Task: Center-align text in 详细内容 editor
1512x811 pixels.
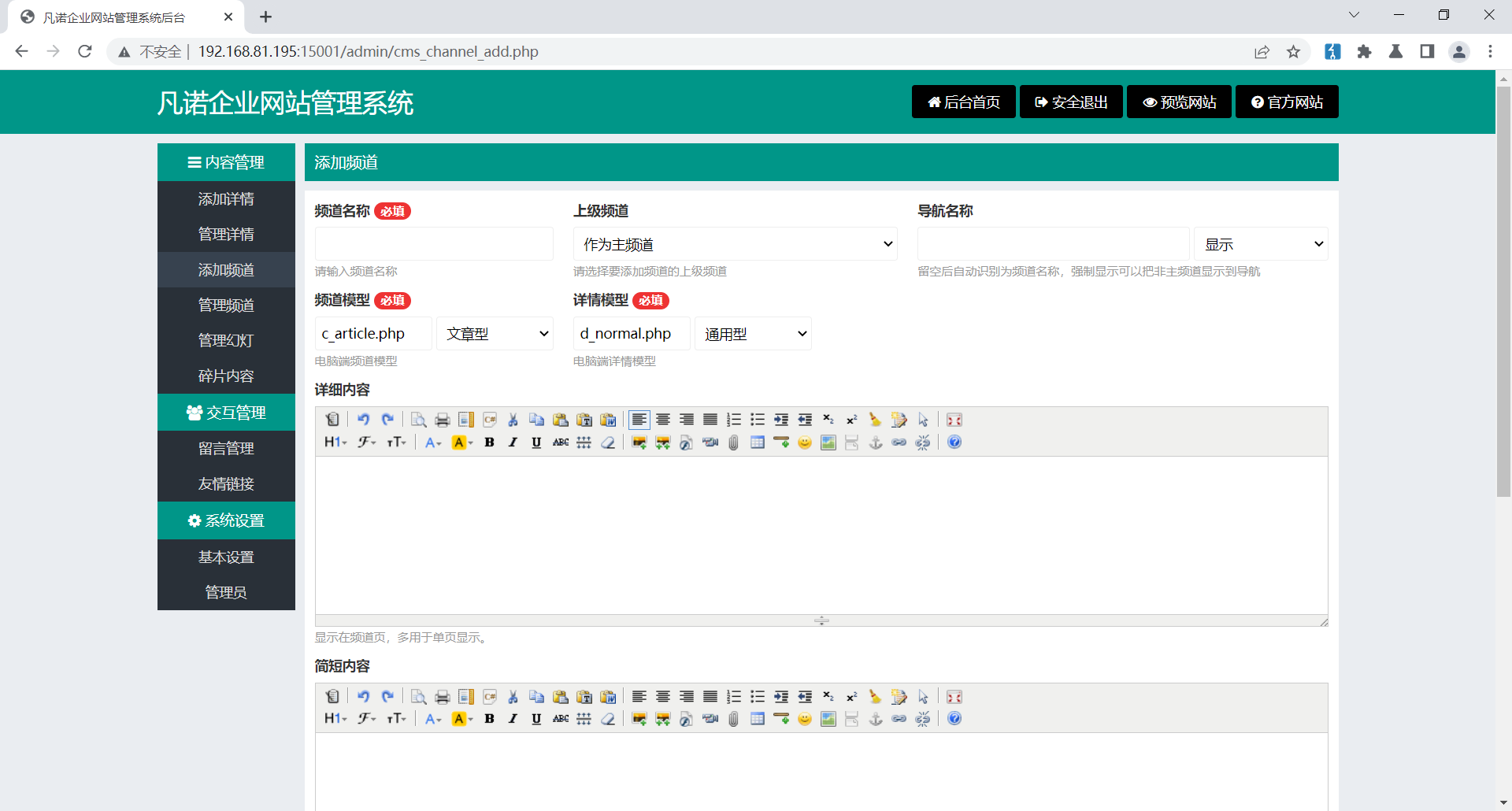Action: pyautogui.click(x=663, y=420)
